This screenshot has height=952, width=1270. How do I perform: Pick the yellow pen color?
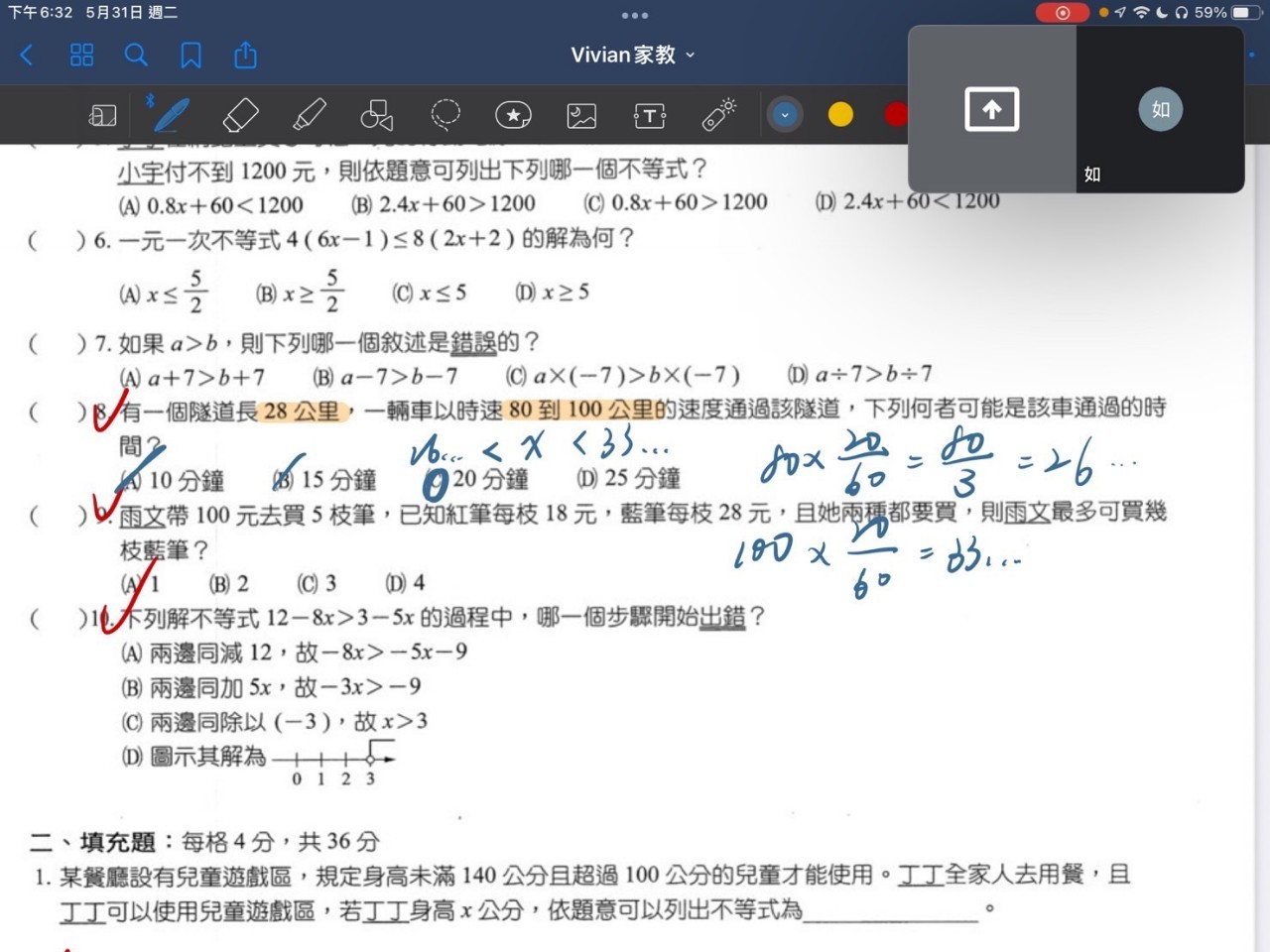tap(840, 115)
